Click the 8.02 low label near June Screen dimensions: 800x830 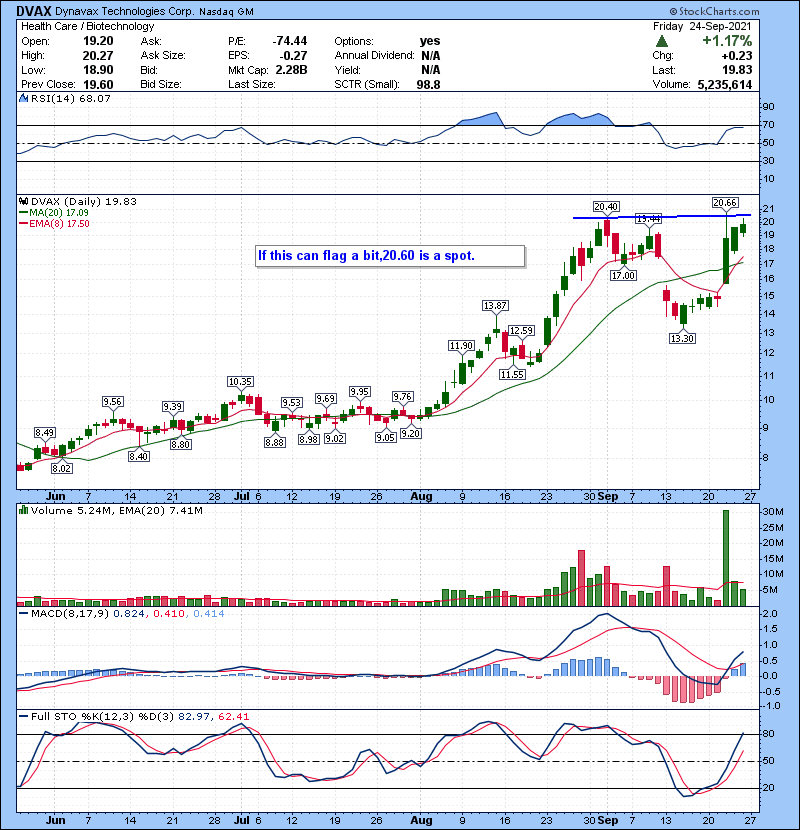[x=63, y=467]
